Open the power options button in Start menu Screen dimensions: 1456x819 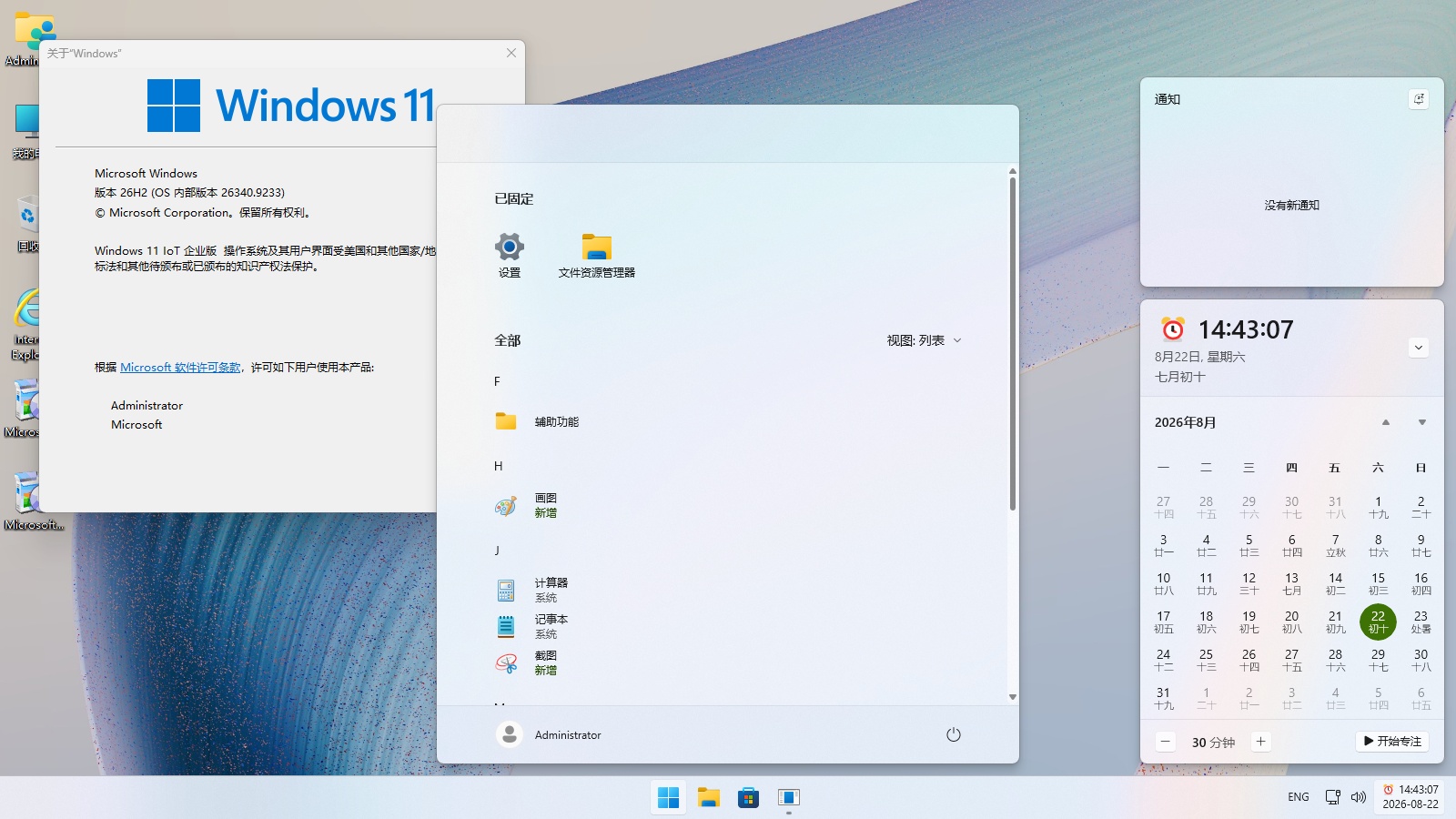pyautogui.click(x=954, y=734)
